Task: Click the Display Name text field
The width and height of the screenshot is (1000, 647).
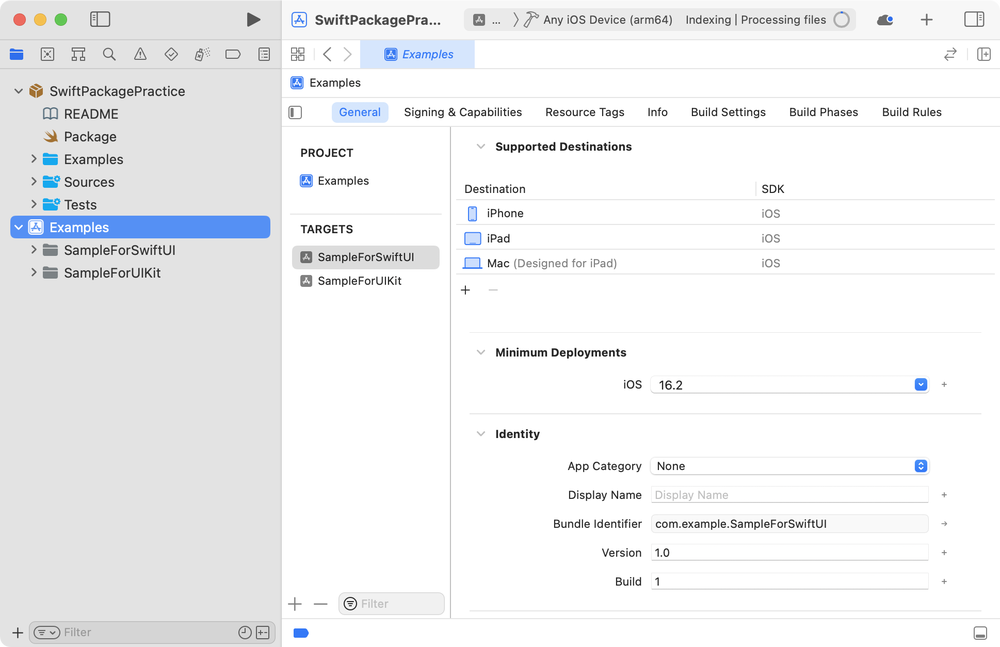Action: [x=789, y=495]
